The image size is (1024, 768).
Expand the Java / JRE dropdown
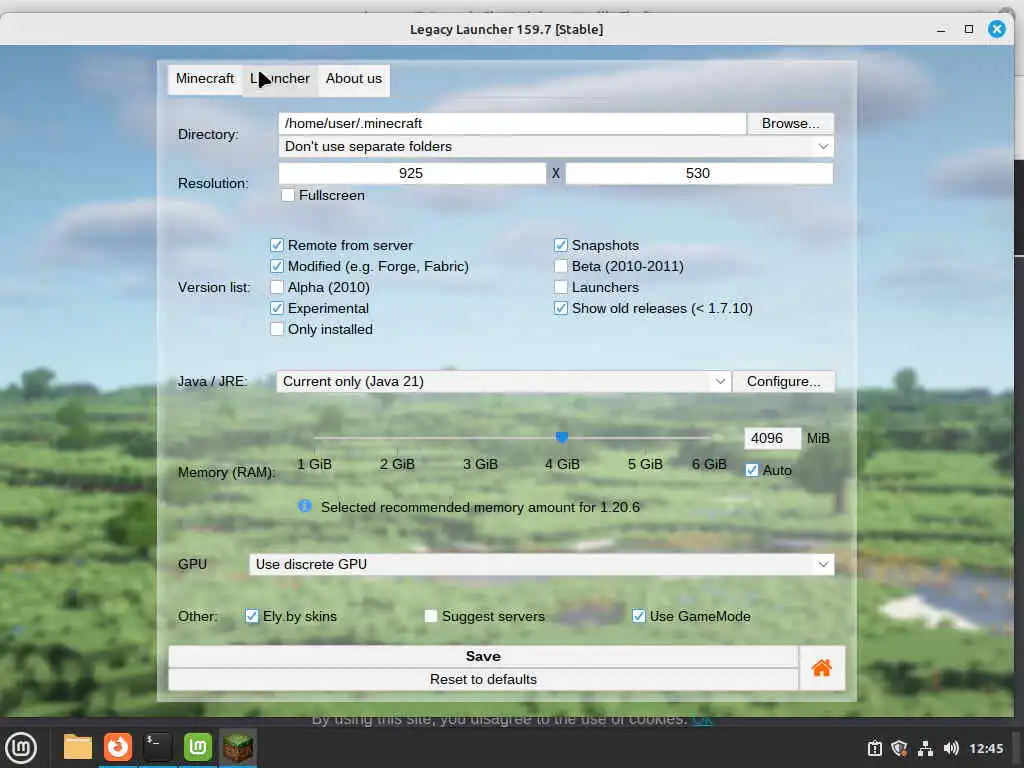tap(503, 381)
